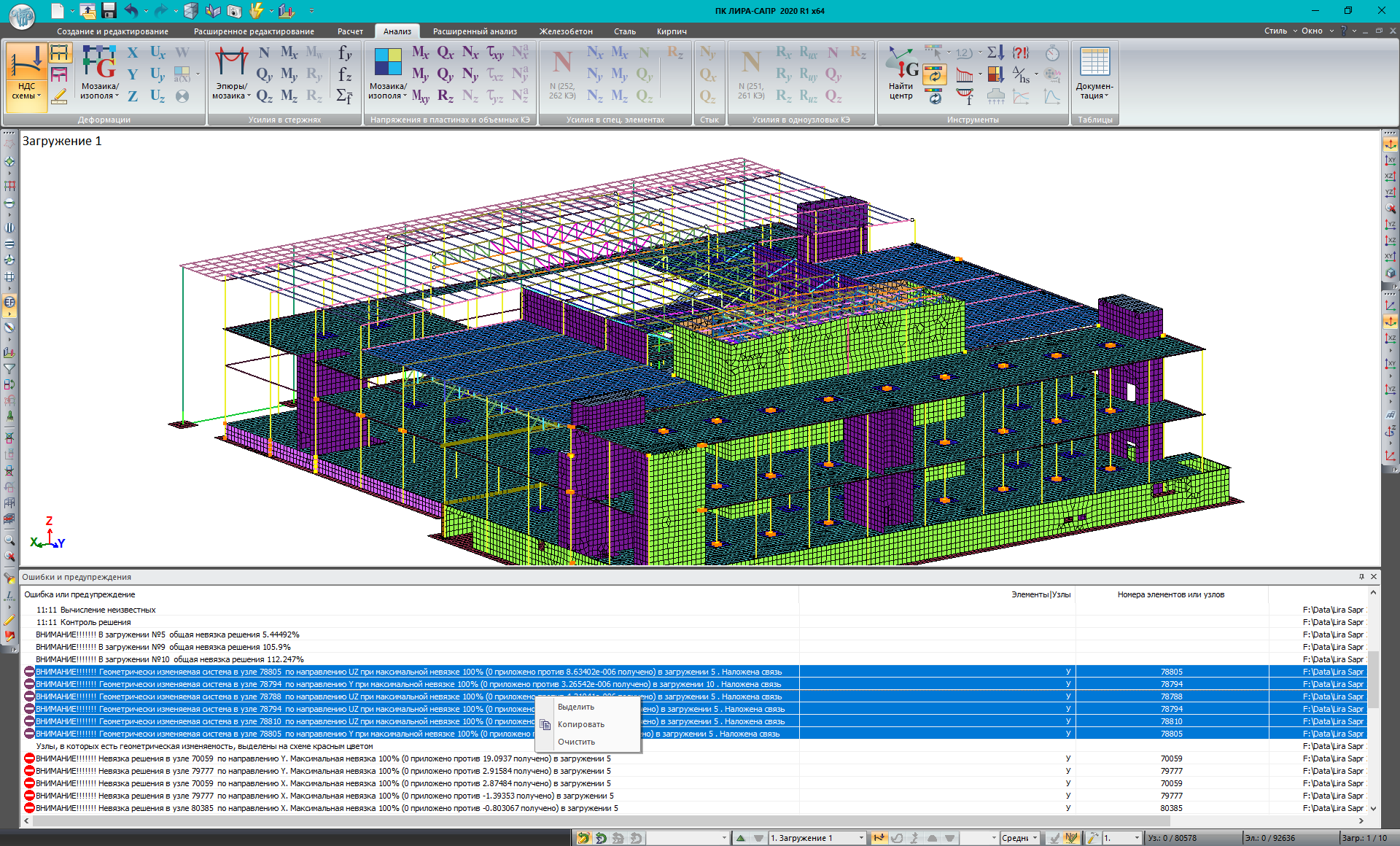Select the Uz rotation display icon

[157, 96]
